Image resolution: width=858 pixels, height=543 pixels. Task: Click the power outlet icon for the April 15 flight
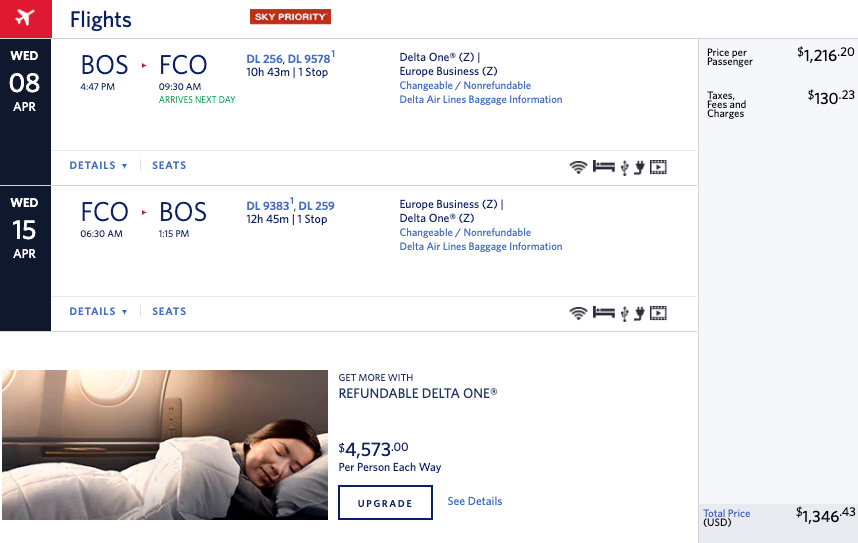(639, 313)
